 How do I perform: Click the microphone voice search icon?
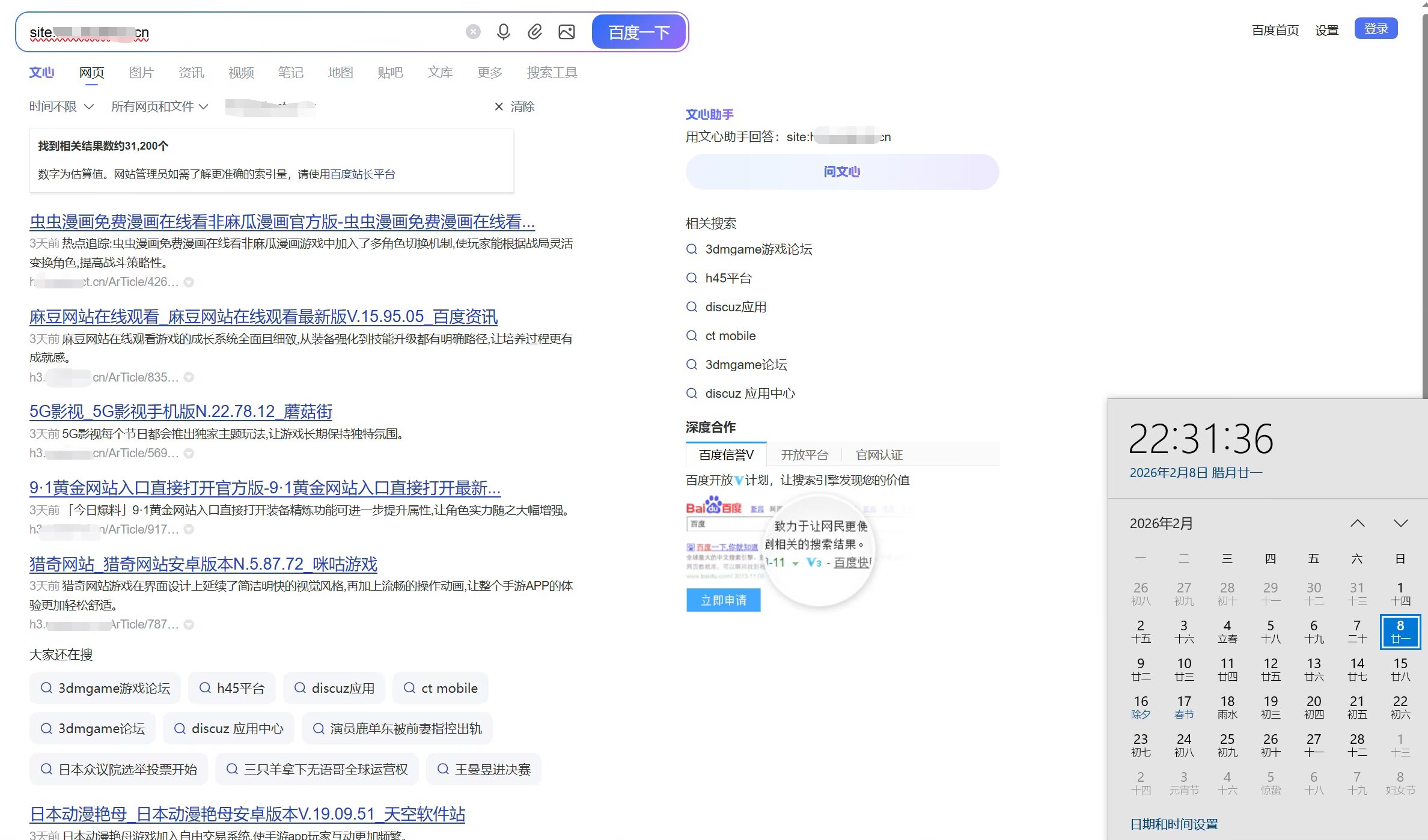coord(504,32)
